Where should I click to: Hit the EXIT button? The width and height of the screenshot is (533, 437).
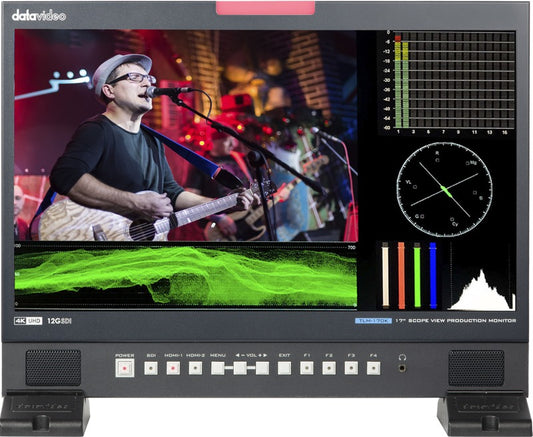pos(285,368)
